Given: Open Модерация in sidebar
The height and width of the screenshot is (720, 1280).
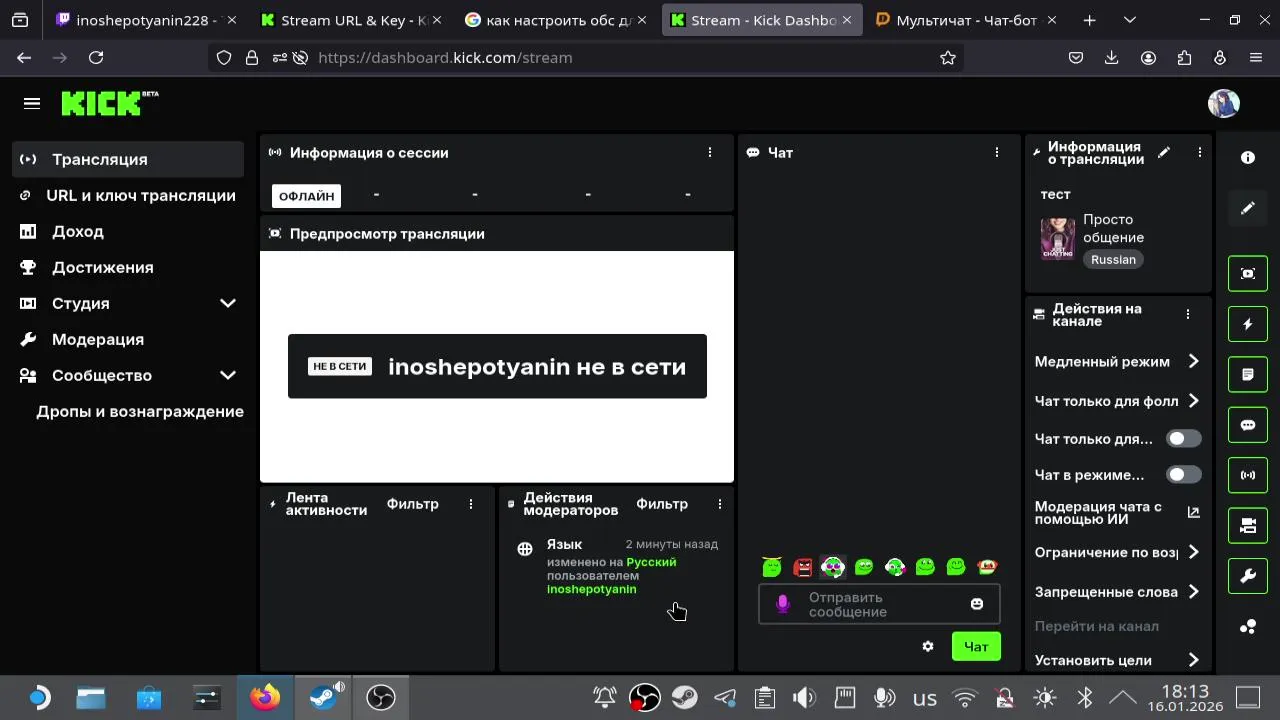Looking at the screenshot, I should tap(128, 339).
